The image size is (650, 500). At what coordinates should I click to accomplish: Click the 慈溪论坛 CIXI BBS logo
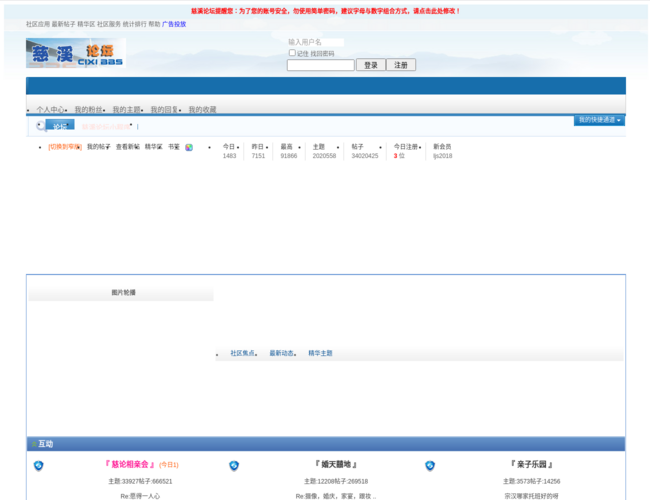coord(76,53)
